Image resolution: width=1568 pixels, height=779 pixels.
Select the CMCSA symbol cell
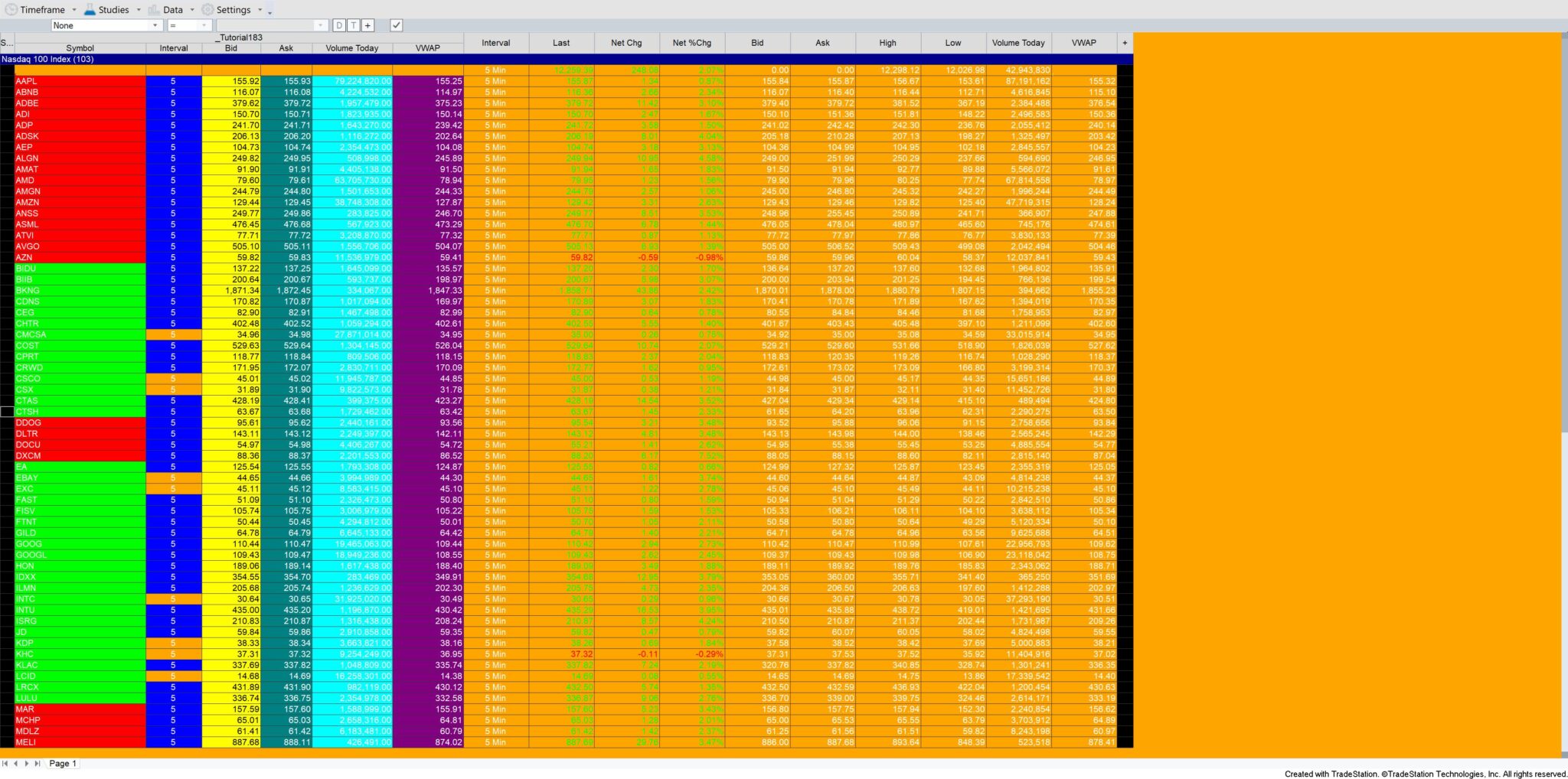(x=80, y=334)
